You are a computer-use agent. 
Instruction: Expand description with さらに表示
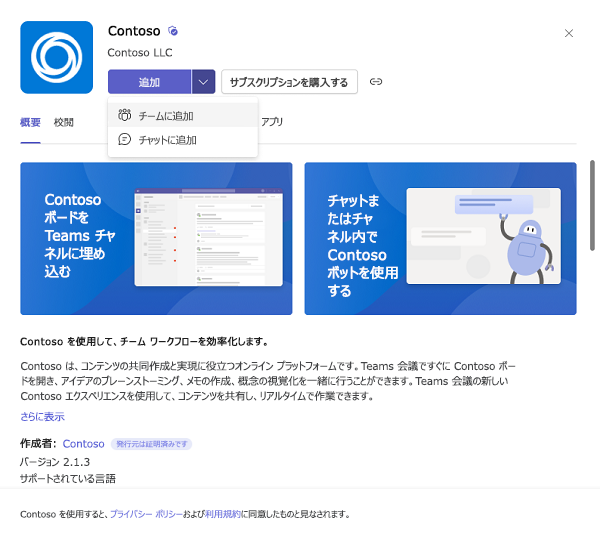point(42,417)
